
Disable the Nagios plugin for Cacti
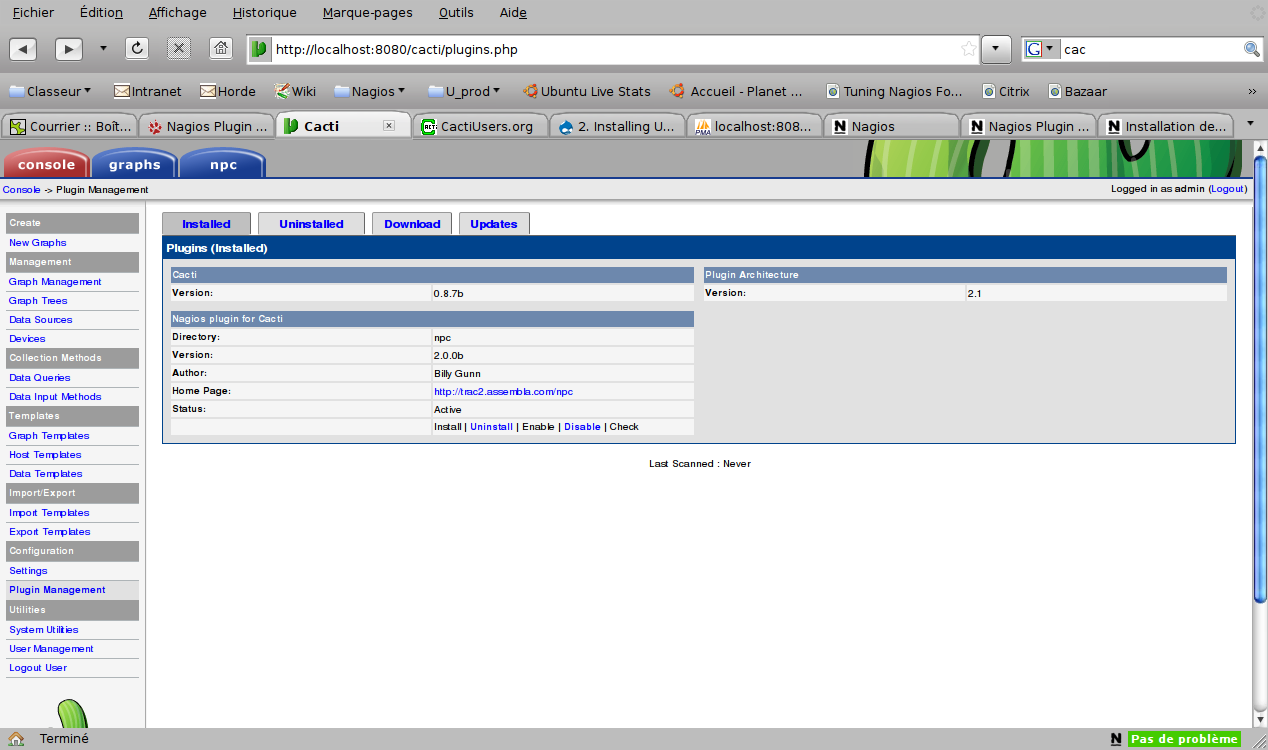click(582, 427)
